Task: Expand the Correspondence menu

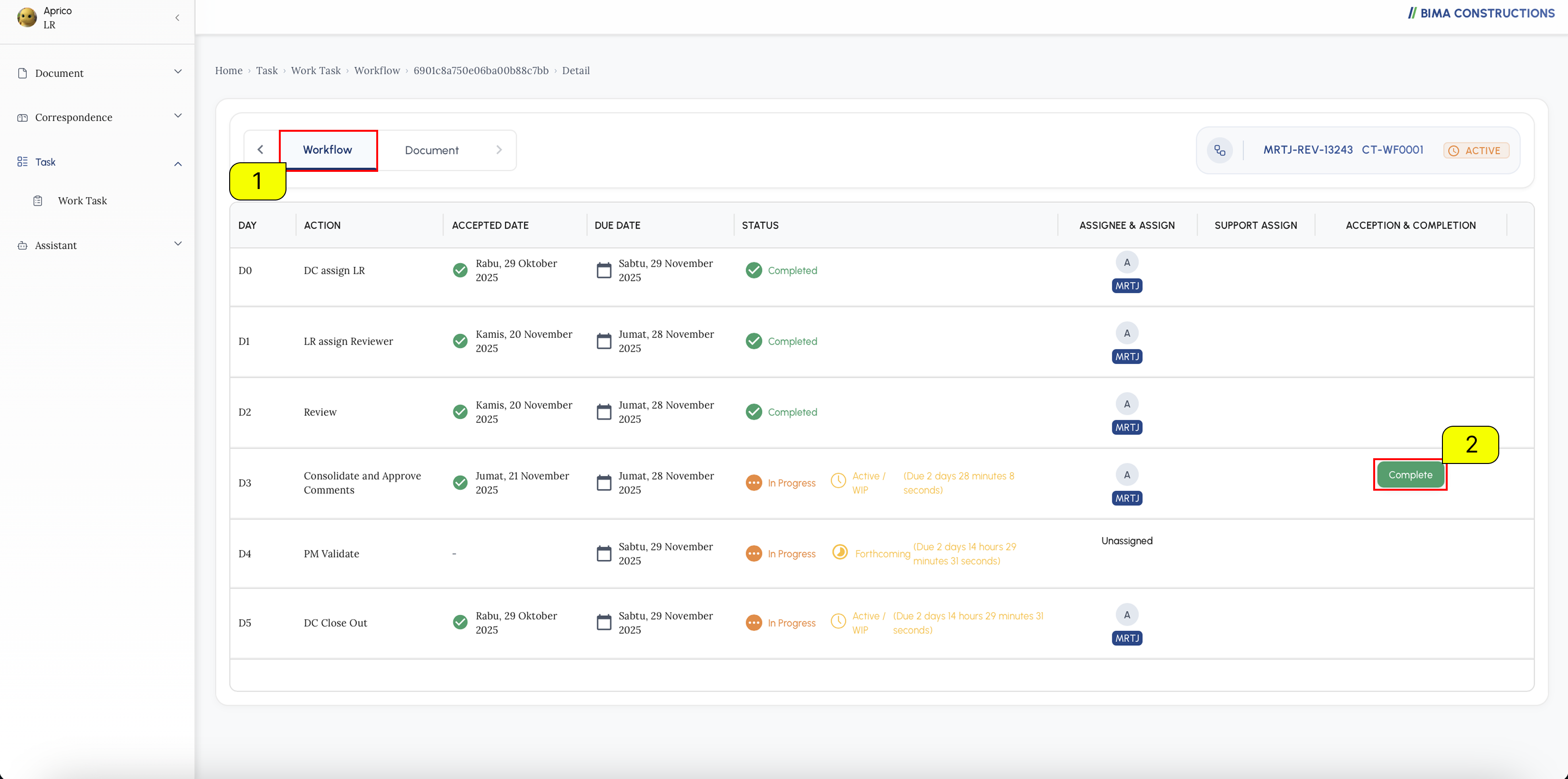Action: (178, 116)
